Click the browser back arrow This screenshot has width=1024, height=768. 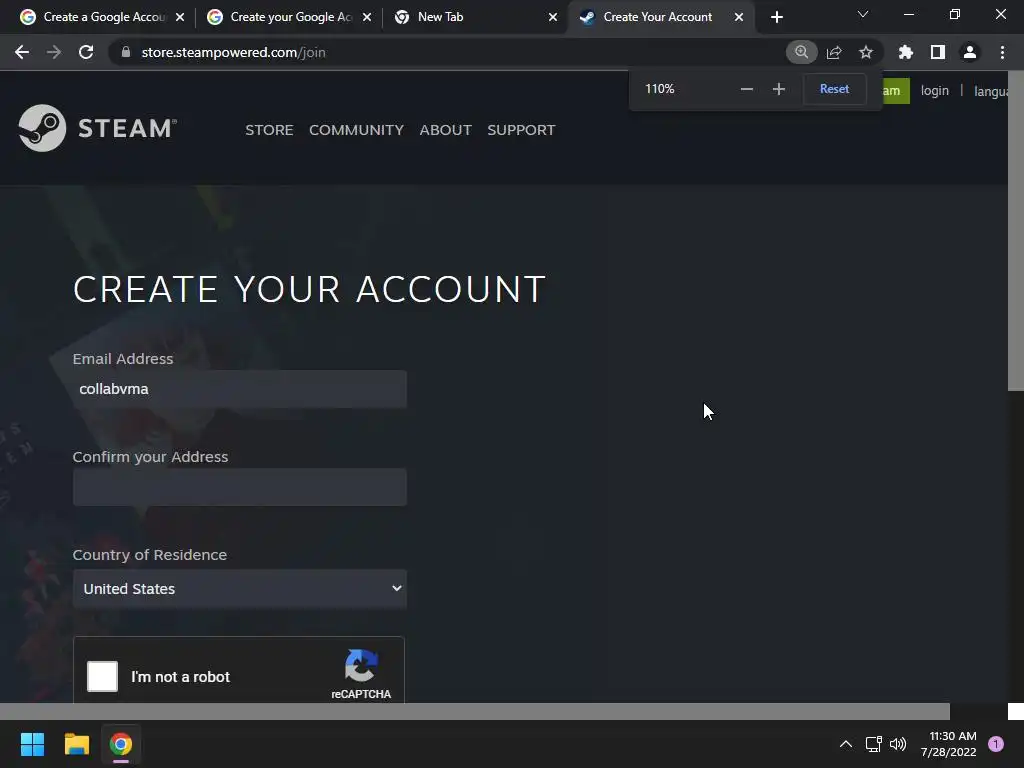[x=22, y=52]
